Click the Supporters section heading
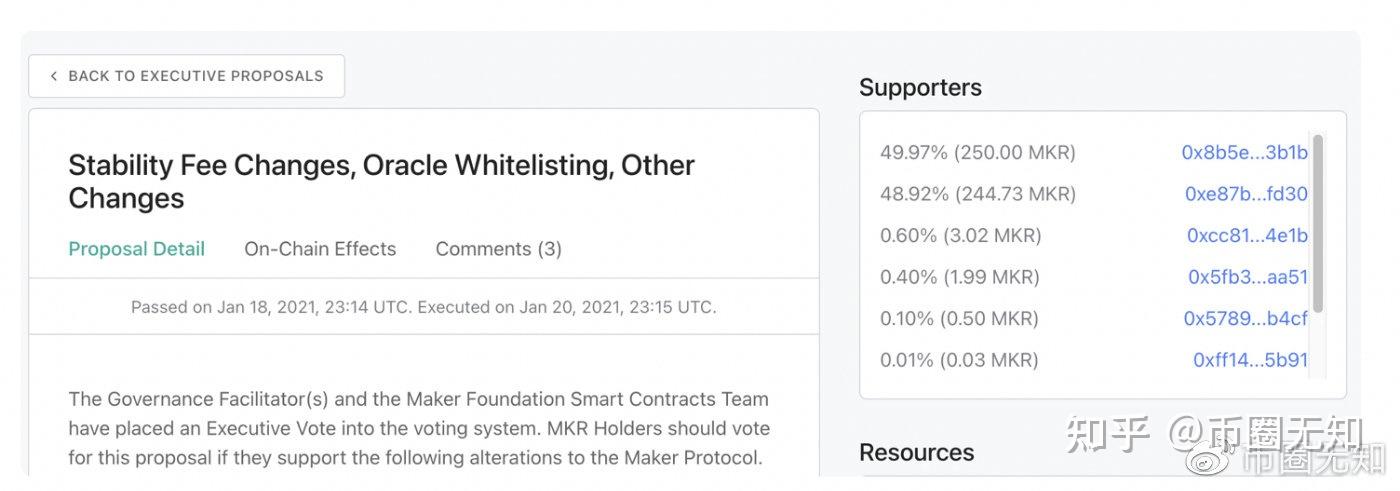This screenshot has width=1400, height=491. [x=920, y=88]
